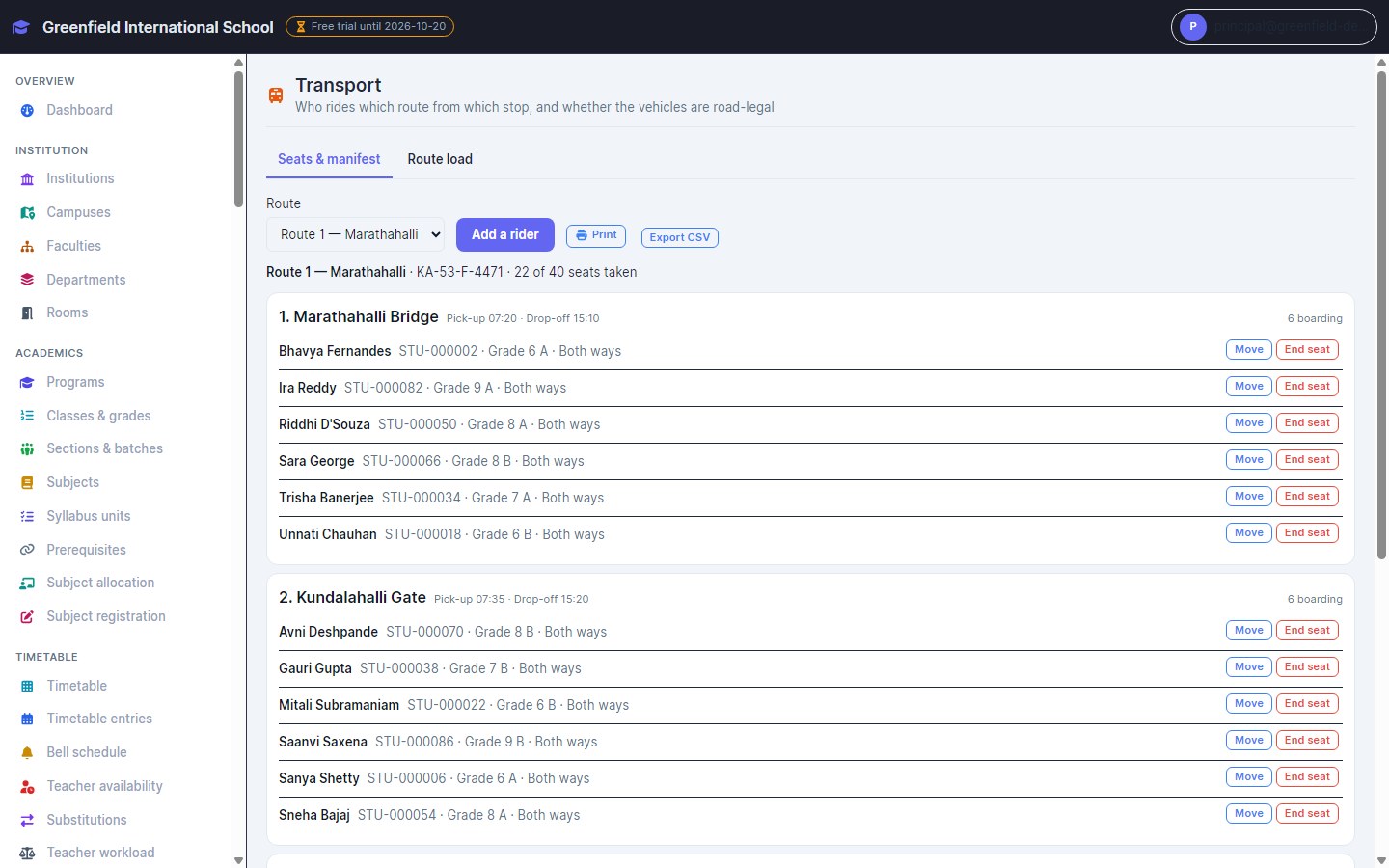This screenshot has height=868, width=1389.
Task: Open Subject registration page
Action: point(106,617)
